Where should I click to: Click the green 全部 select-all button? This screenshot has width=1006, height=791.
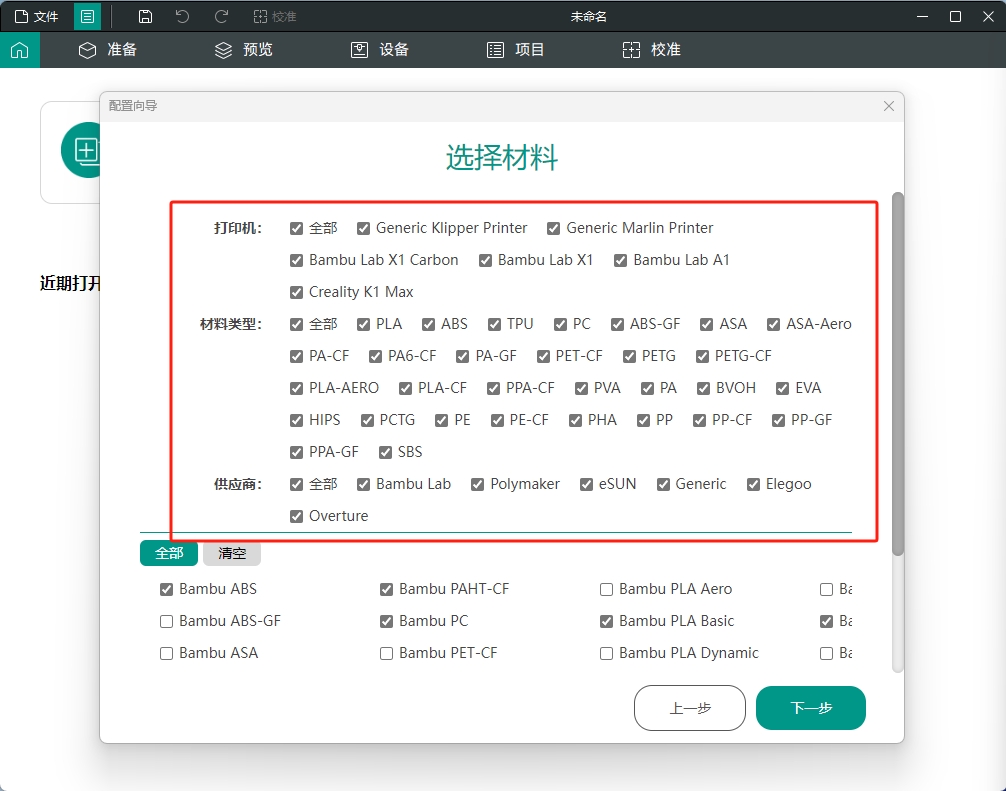click(169, 554)
